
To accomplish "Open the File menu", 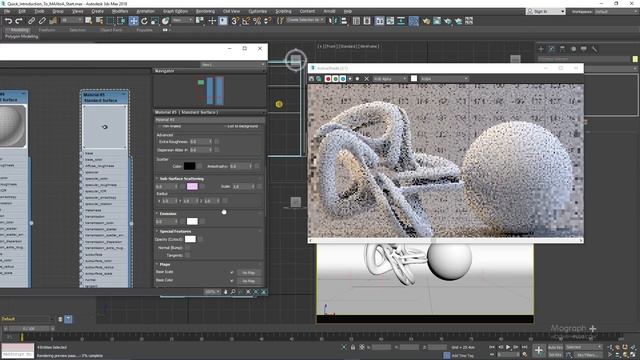I will [x=7, y=11].
